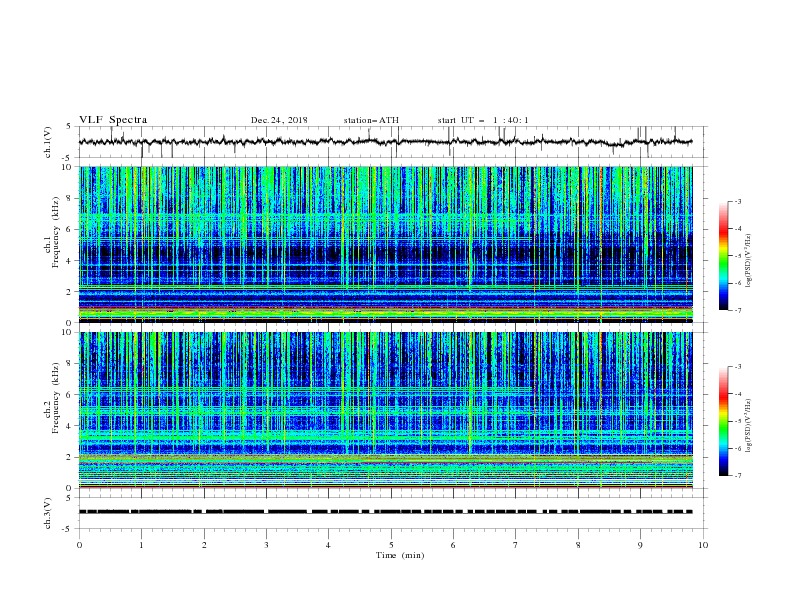Select the date "Dec.24, 2018" in the header
The image size is (792, 612).
point(279,120)
